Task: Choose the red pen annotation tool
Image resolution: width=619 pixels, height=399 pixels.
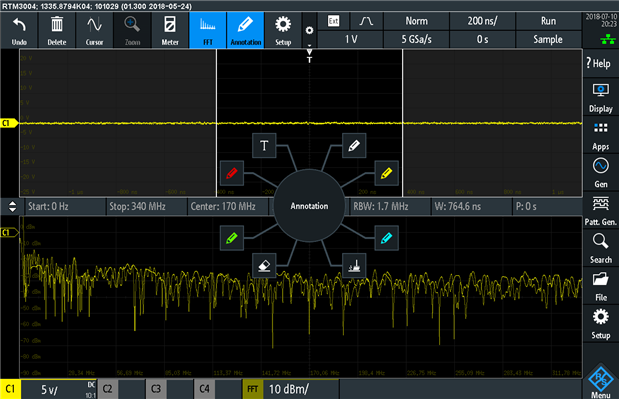Action: tap(232, 173)
